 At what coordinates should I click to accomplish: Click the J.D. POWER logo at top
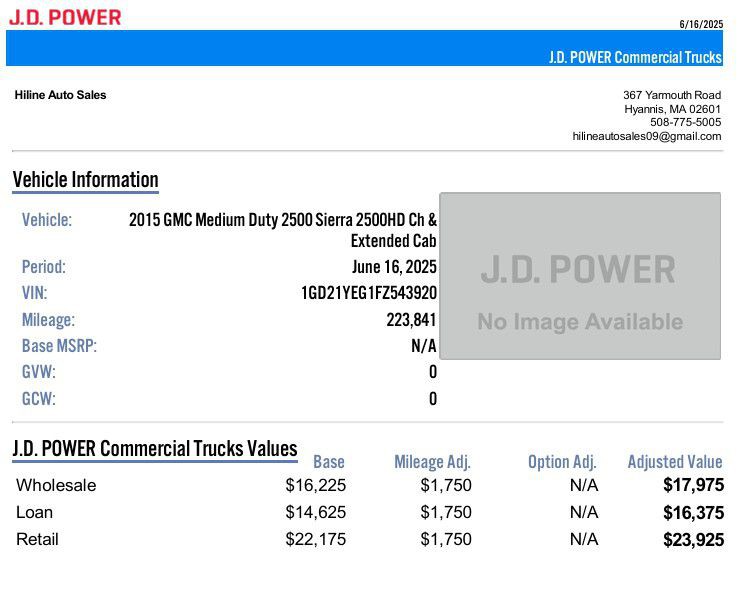[65, 18]
